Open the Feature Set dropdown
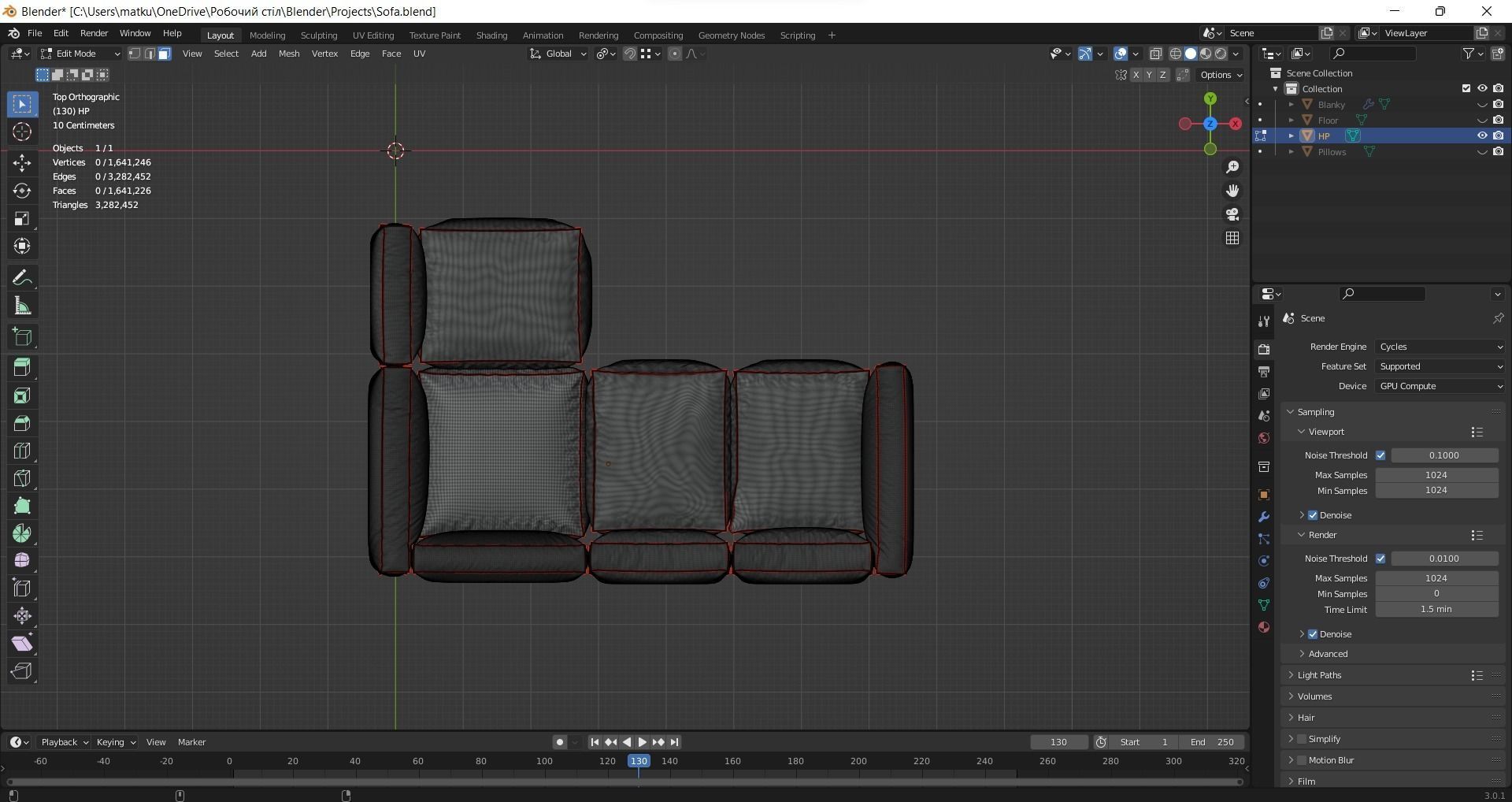 point(1440,366)
